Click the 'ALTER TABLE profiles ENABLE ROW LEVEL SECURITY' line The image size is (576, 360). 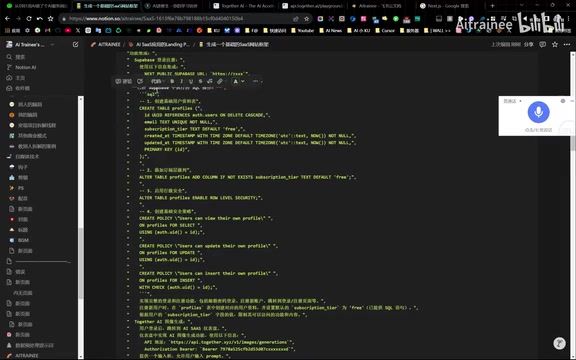(x=201, y=198)
